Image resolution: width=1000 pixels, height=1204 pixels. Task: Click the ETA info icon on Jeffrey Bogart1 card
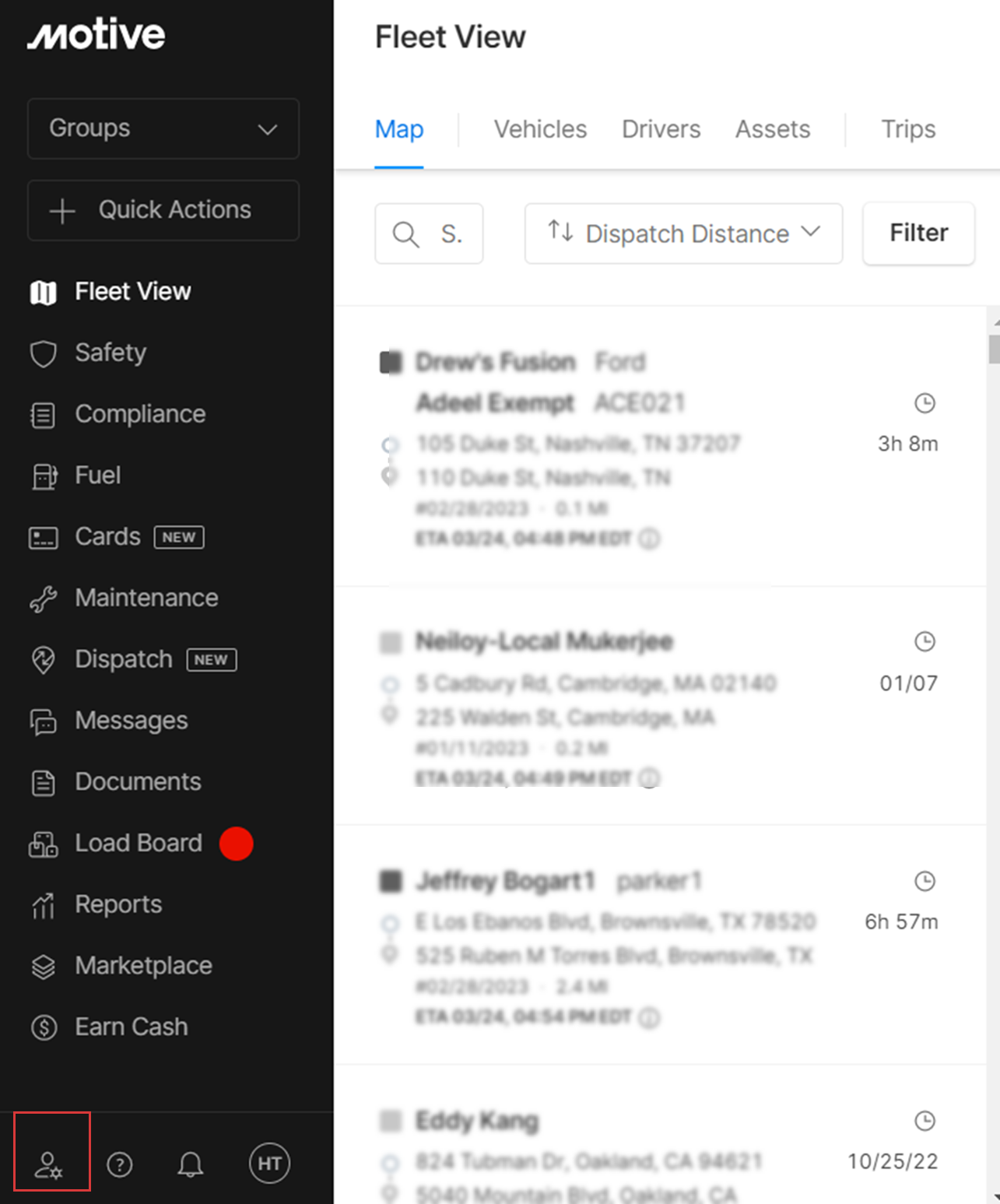(x=649, y=1017)
